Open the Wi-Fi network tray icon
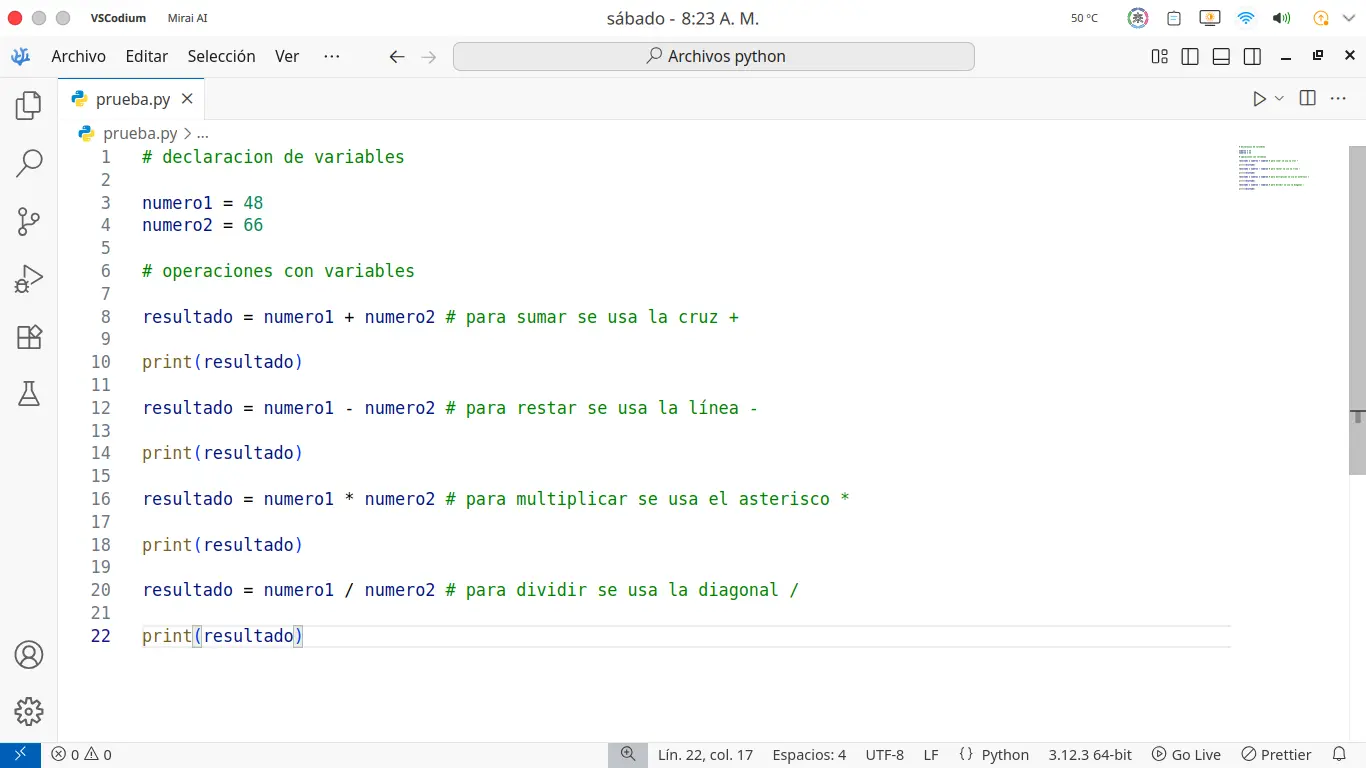 coord(1245,18)
